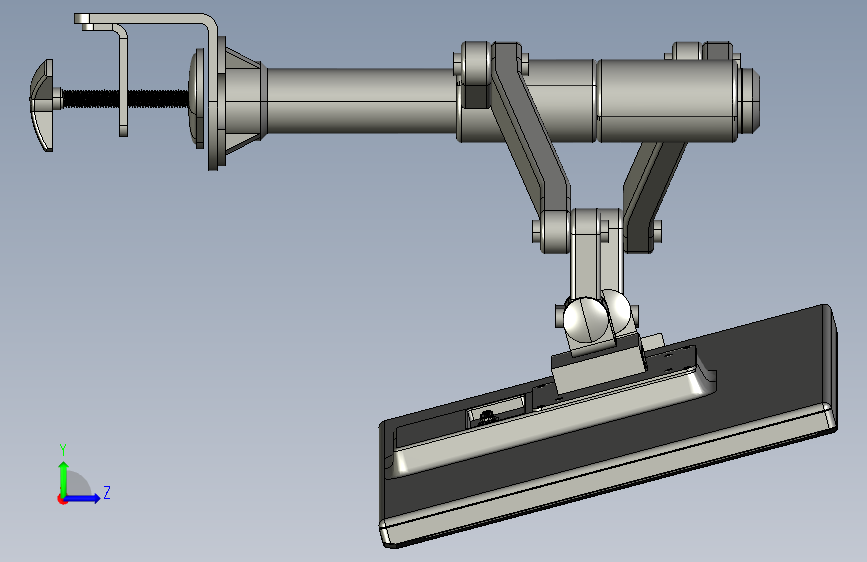Click the red X axis dot at triad origin
This screenshot has height=562, width=867.
click(x=62, y=499)
